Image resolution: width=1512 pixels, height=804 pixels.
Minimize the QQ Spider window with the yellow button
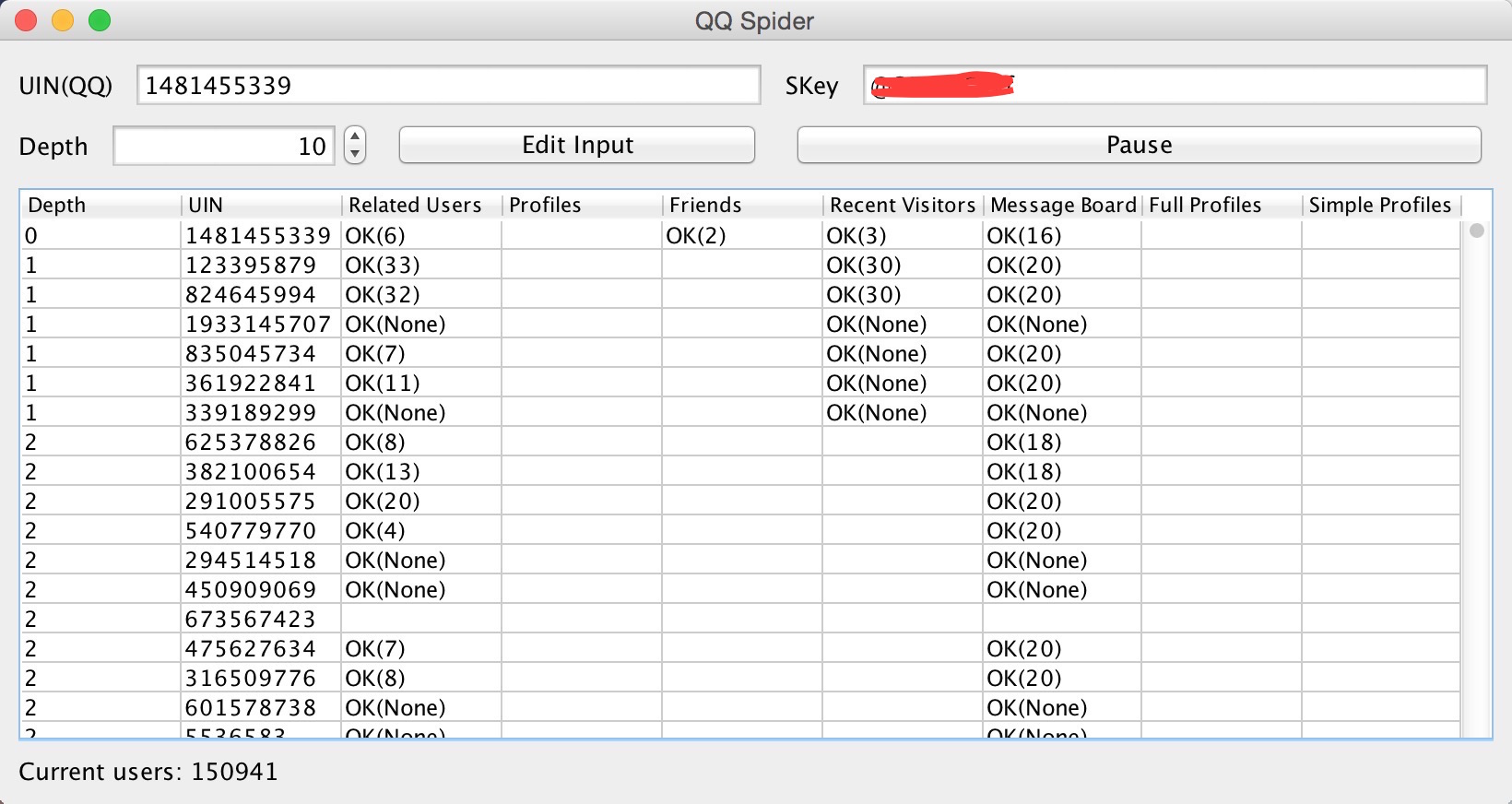coord(63,20)
